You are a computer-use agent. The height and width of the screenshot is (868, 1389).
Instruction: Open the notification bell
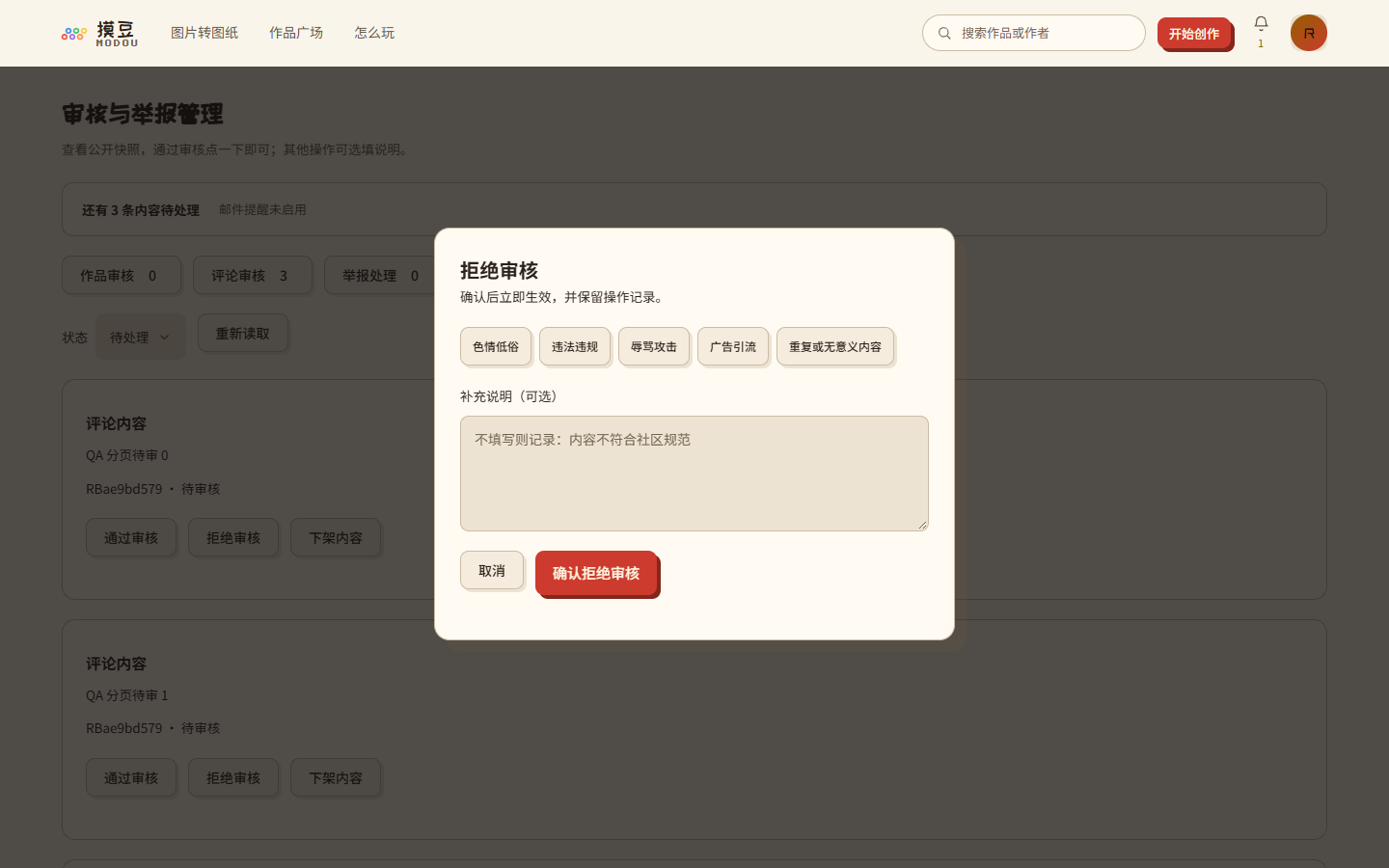click(1261, 23)
